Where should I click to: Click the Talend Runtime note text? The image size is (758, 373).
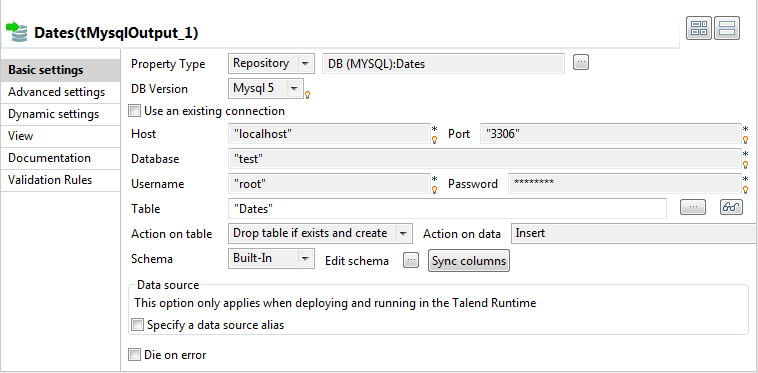(335, 303)
